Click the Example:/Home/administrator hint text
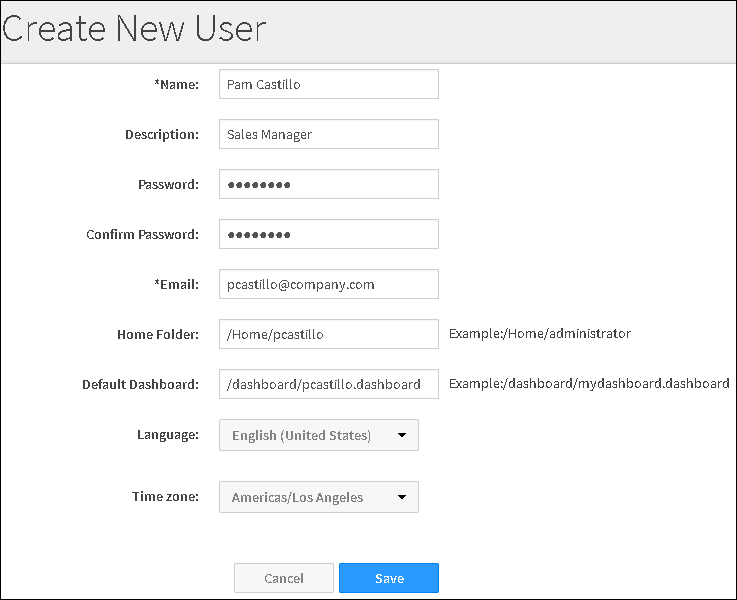 (540, 334)
